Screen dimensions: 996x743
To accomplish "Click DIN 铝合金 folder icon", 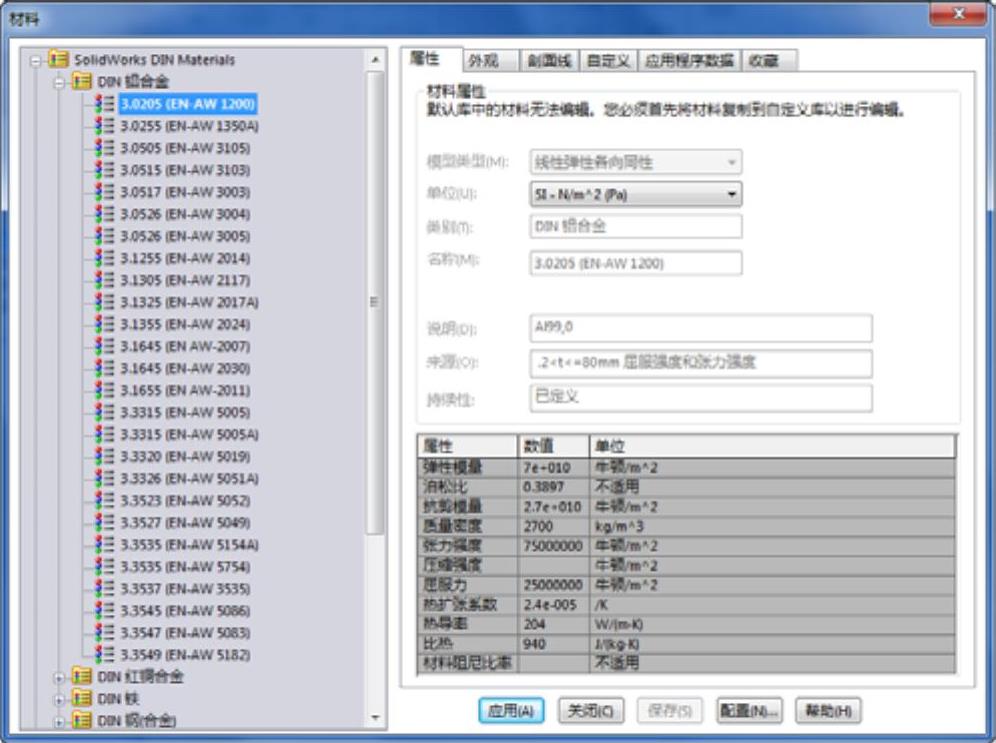I will coord(82,81).
